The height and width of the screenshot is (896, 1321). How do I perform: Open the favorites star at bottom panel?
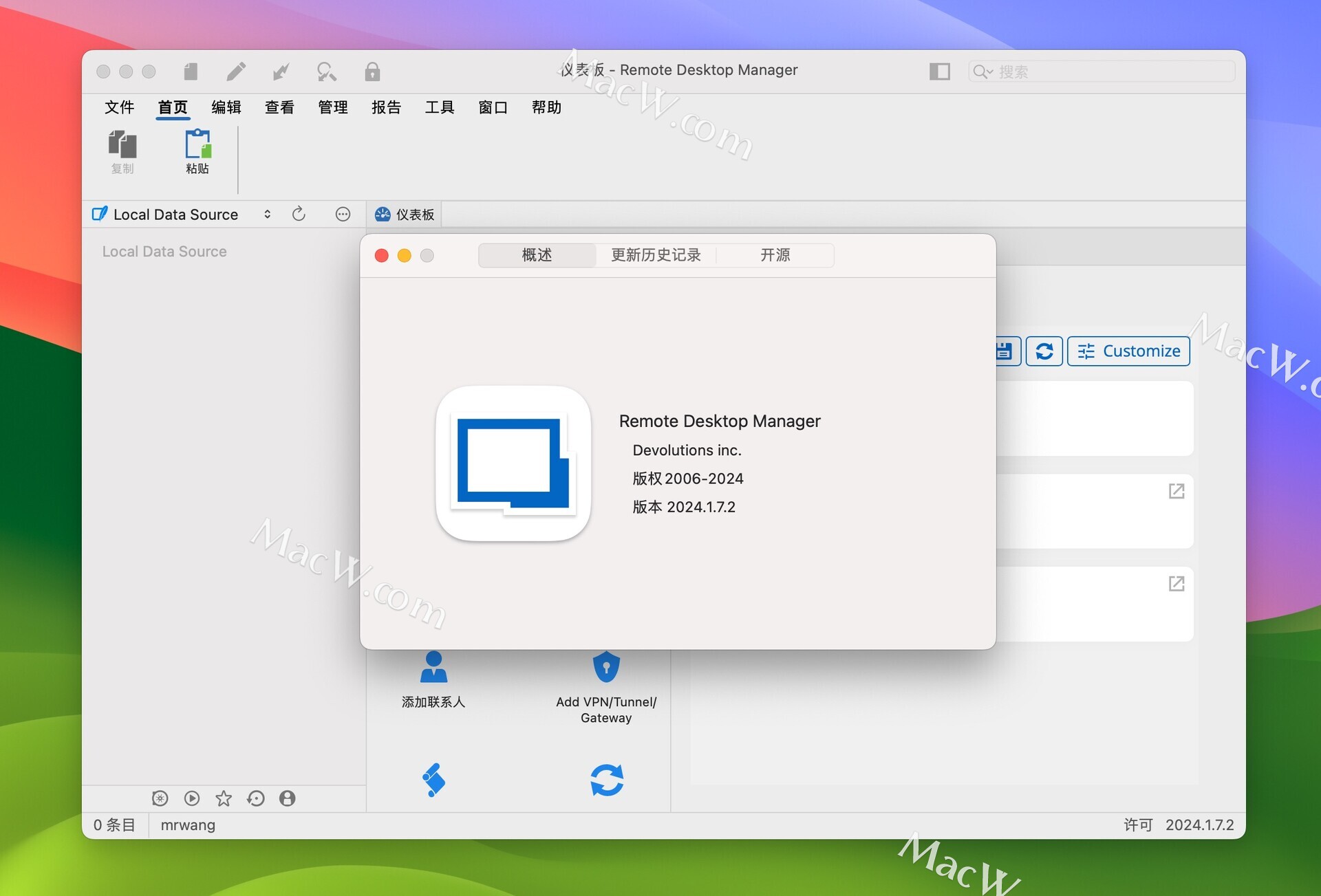coord(224,798)
